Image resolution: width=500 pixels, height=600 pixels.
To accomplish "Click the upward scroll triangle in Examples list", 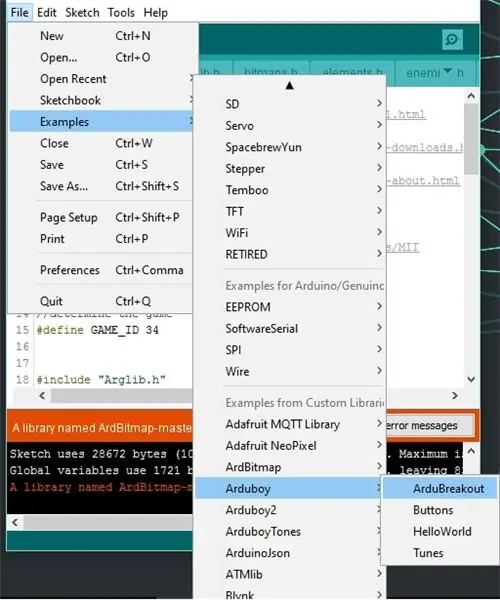I will point(290,86).
